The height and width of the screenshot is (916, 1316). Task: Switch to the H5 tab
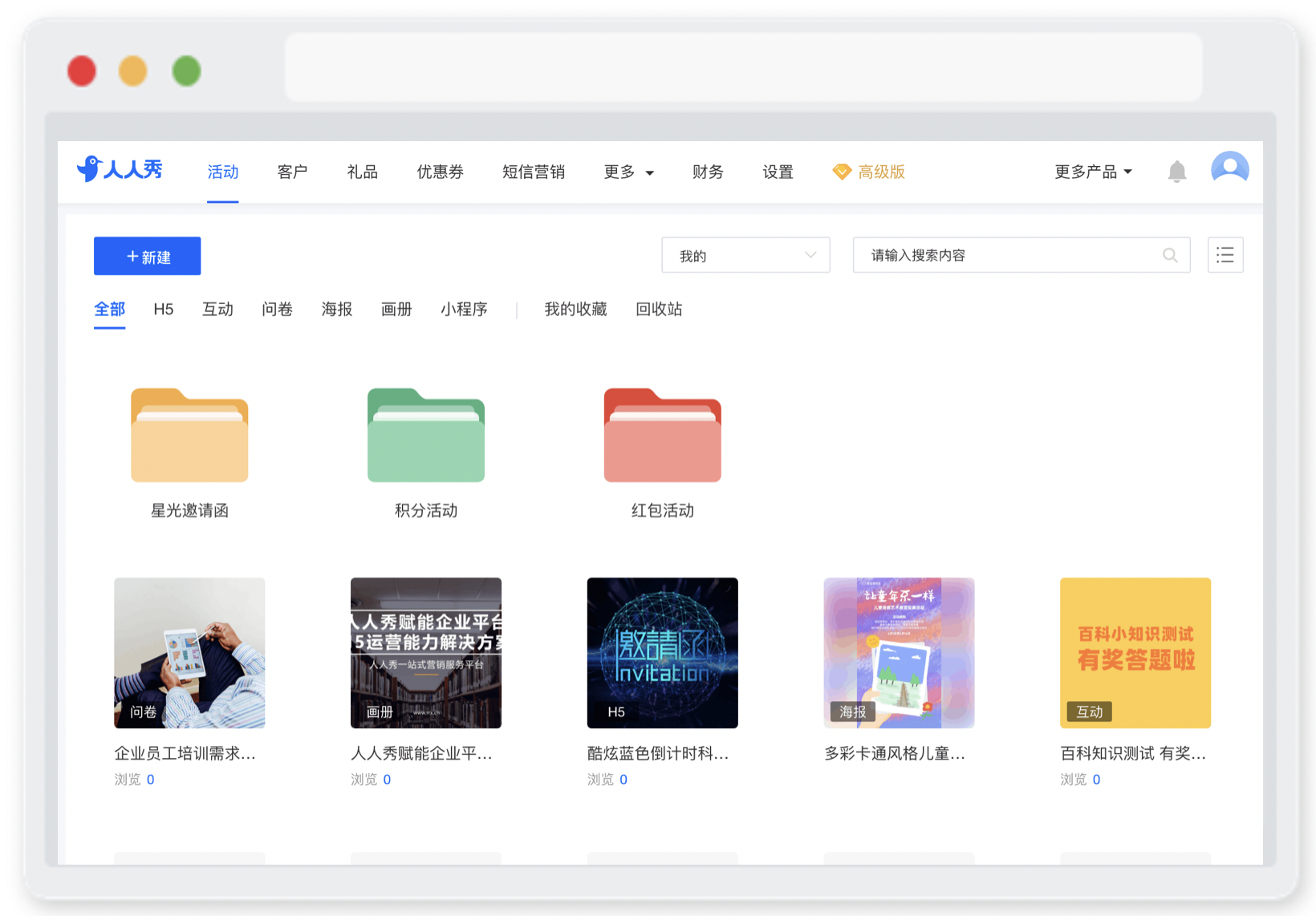pos(164,309)
